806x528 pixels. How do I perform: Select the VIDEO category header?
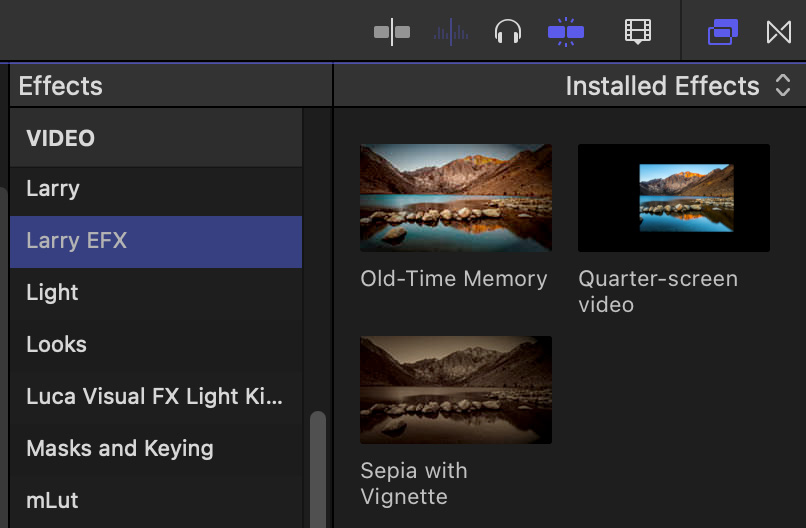pos(61,138)
